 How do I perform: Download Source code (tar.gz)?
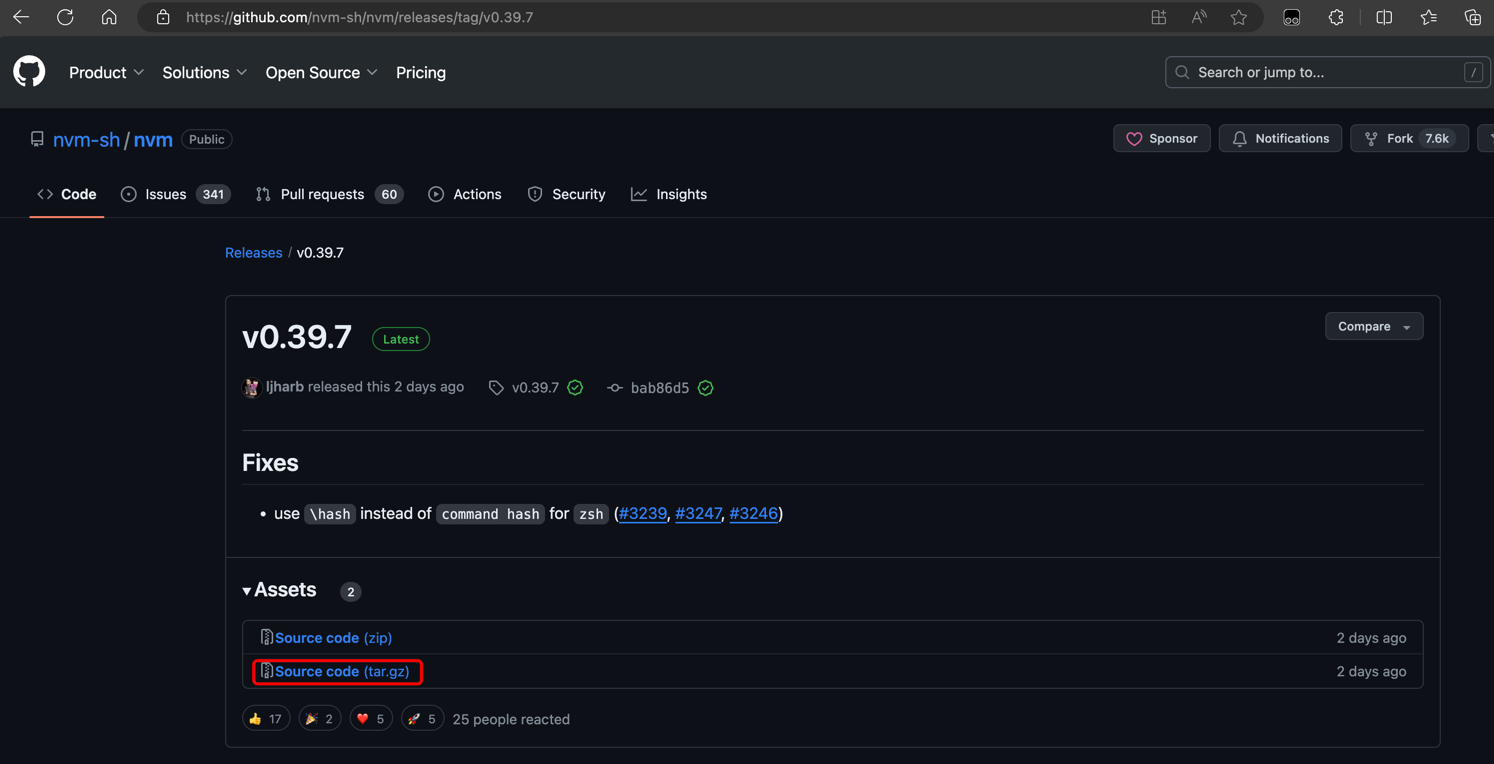point(342,671)
